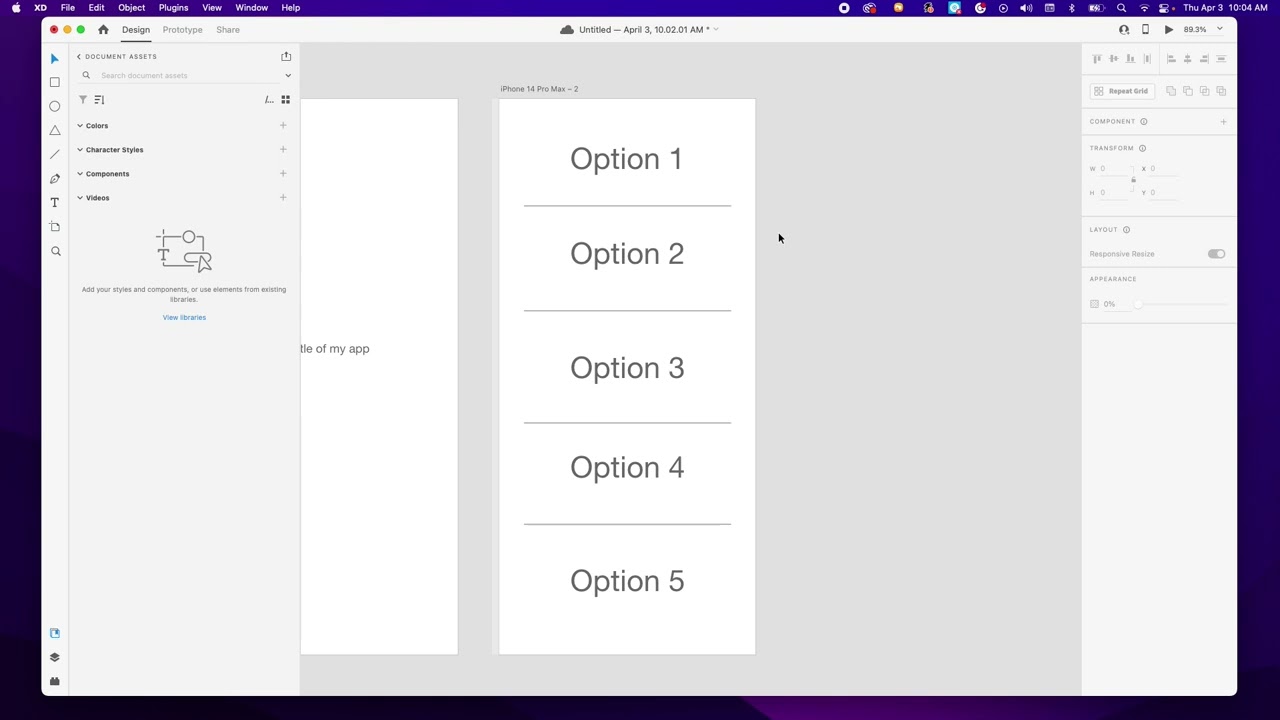This screenshot has width=1280, height=720.
Task: Start desktop preview play button
Action: pyautogui.click(x=1169, y=29)
